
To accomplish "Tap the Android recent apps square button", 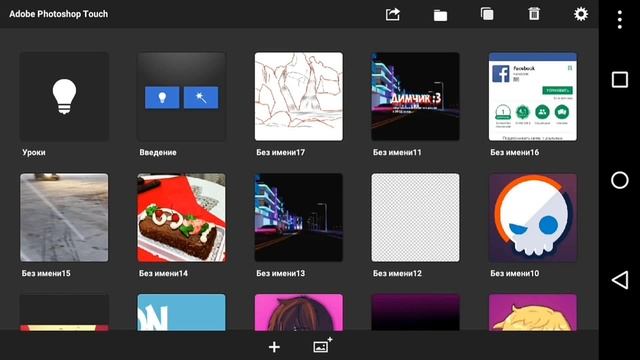I will [620, 80].
